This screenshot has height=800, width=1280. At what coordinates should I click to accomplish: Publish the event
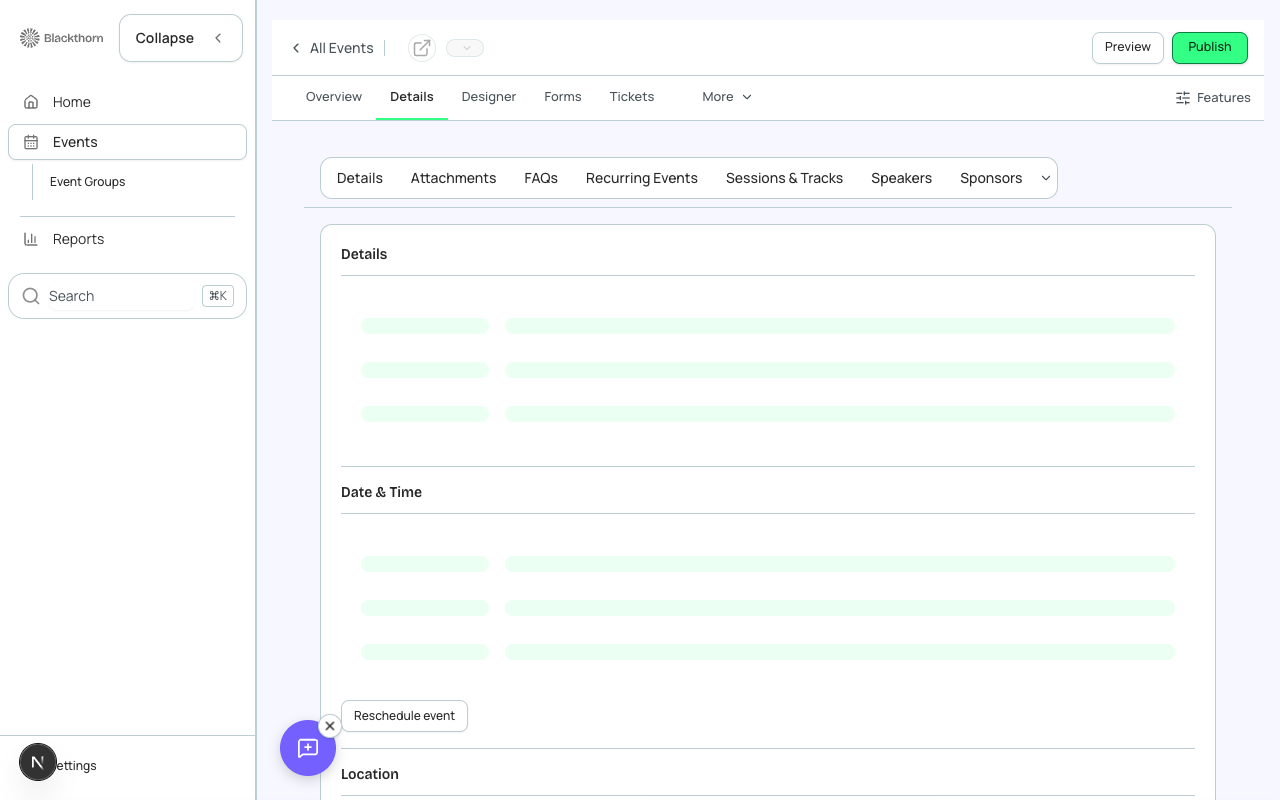(x=1210, y=47)
